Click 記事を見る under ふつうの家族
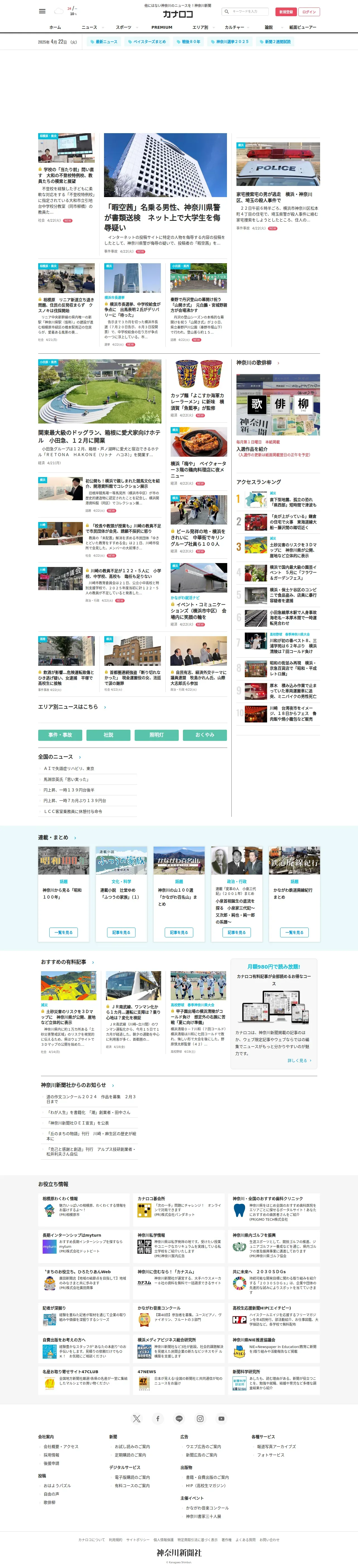This screenshot has height=1568, width=358. 122,933
